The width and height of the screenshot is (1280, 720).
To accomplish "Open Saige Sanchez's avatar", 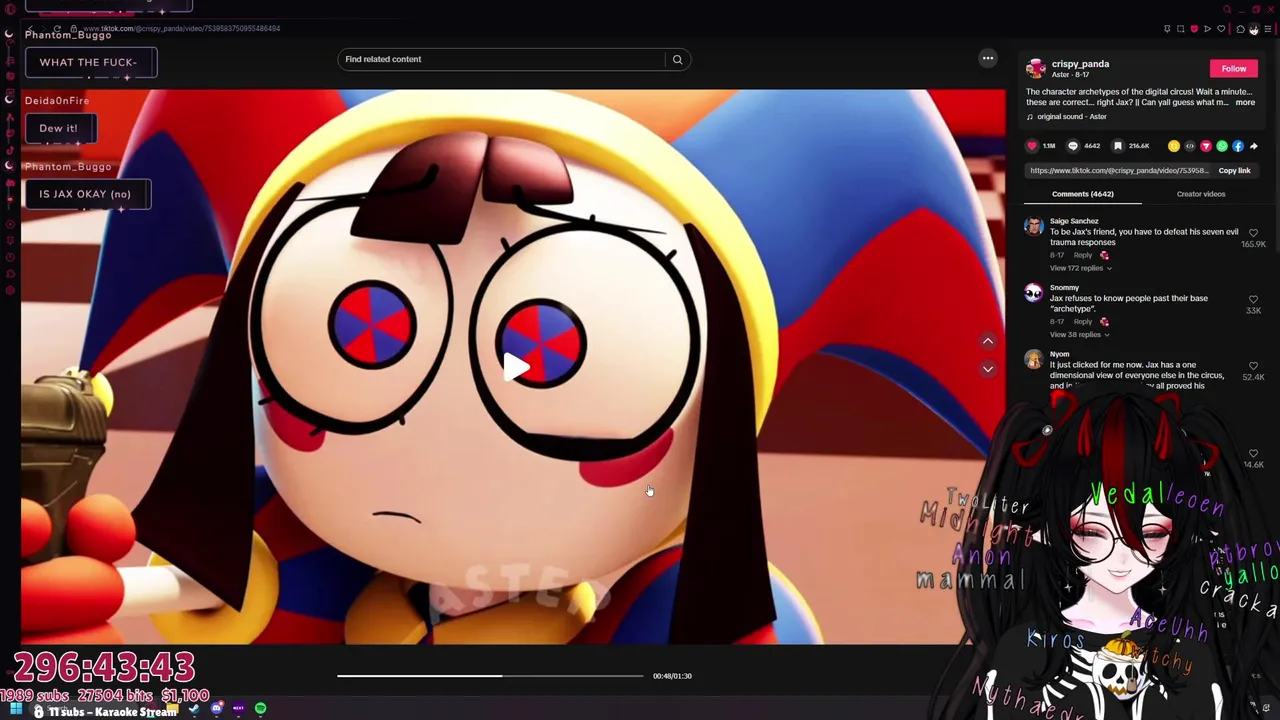I will (1034, 227).
